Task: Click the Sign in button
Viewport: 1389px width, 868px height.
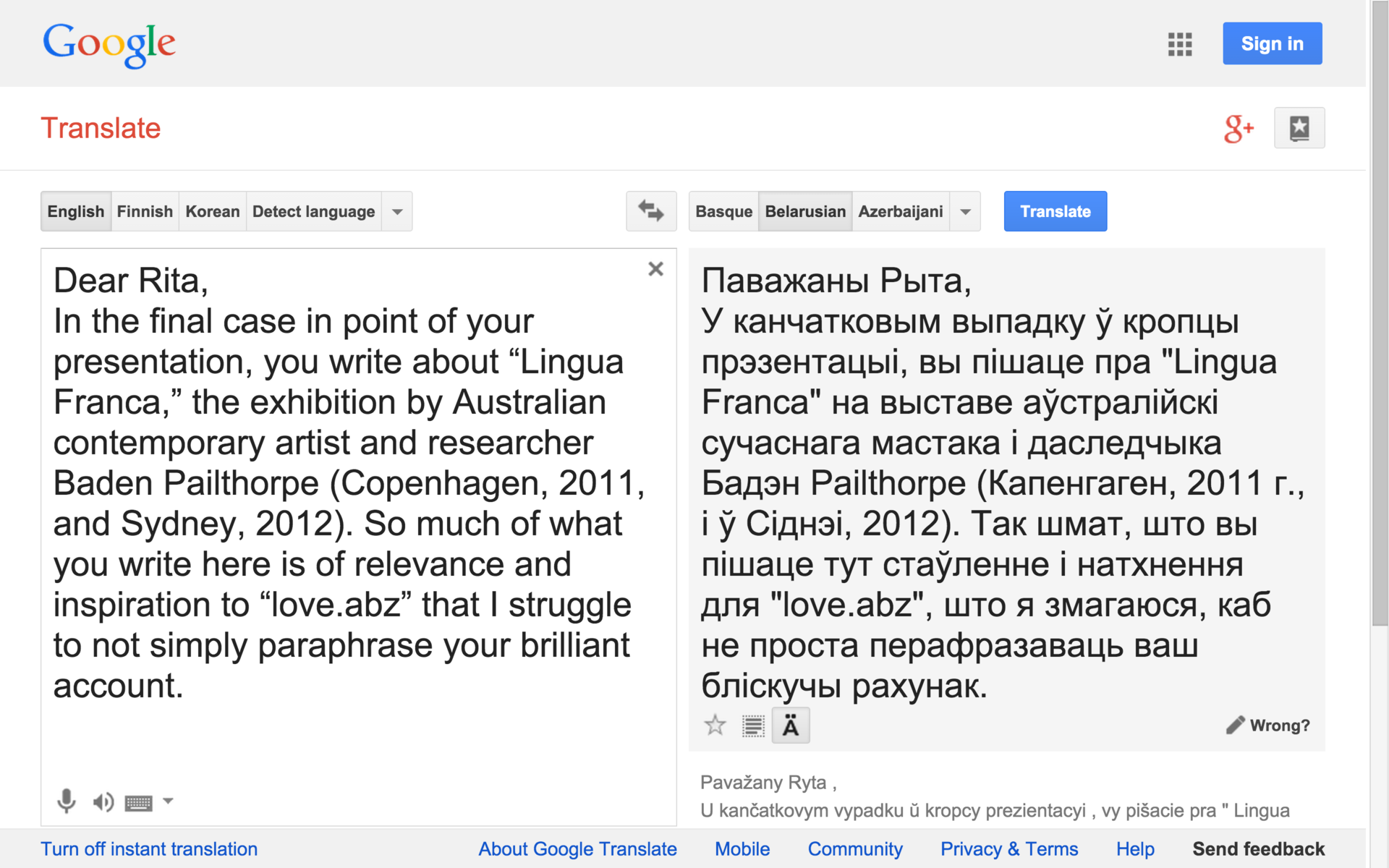Action: pos(1272,43)
